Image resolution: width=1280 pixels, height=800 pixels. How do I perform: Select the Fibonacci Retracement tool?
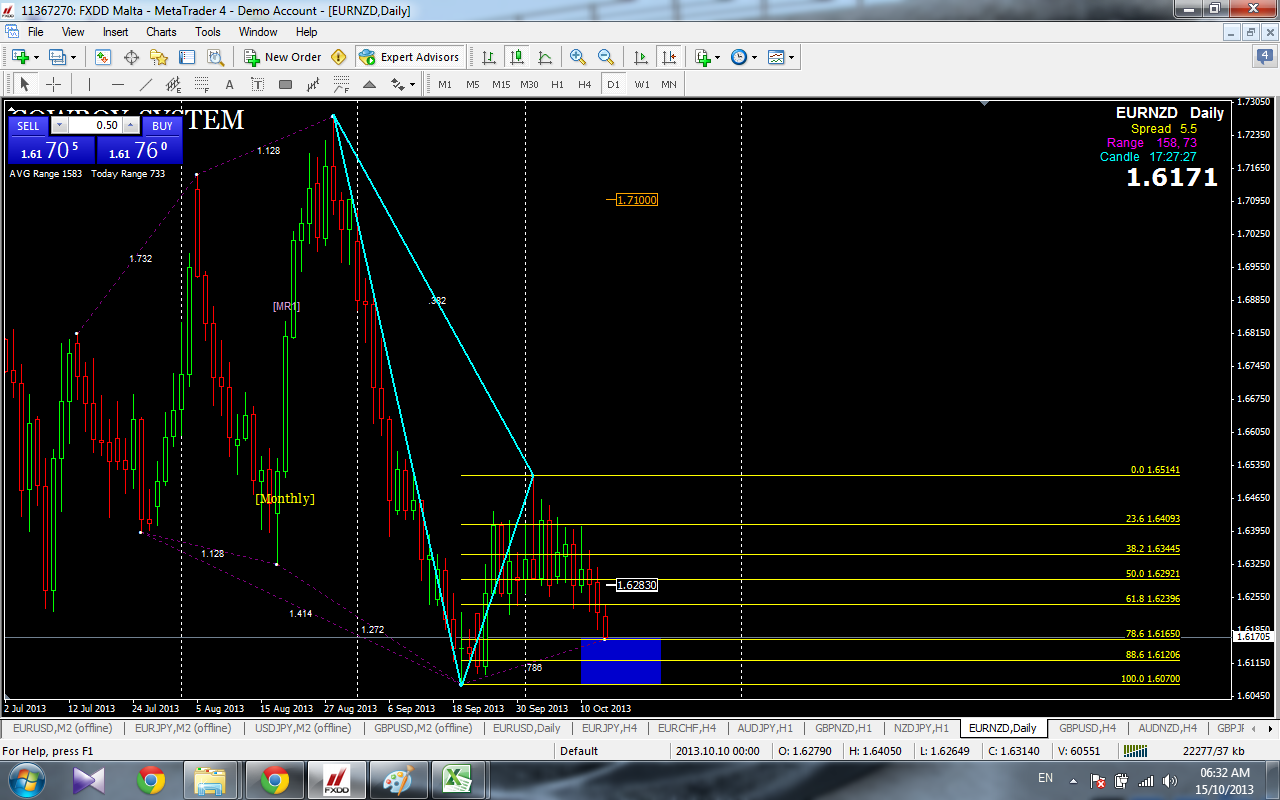click(202, 84)
